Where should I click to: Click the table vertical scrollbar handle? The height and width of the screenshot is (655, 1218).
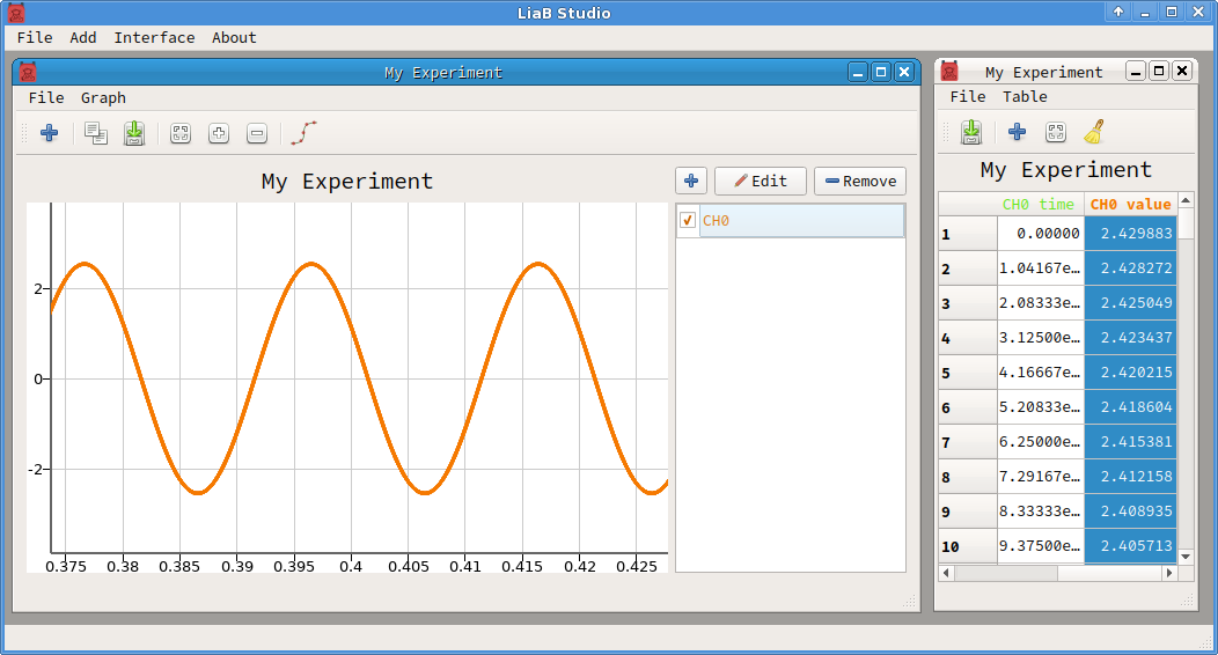1186,224
